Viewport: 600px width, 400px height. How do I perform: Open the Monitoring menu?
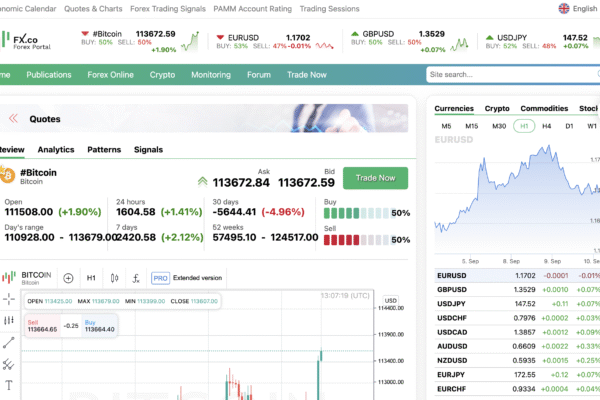pyautogui.click(x=211, y=75)
